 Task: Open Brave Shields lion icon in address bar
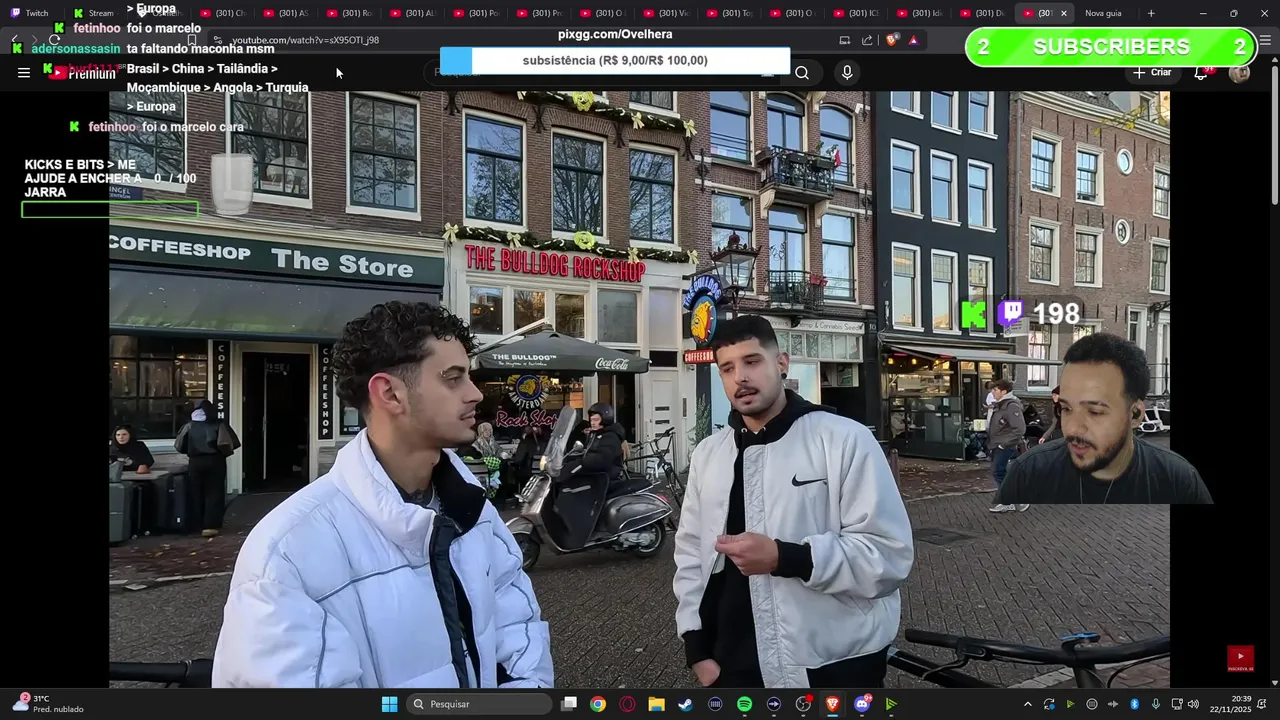point(892,40)
